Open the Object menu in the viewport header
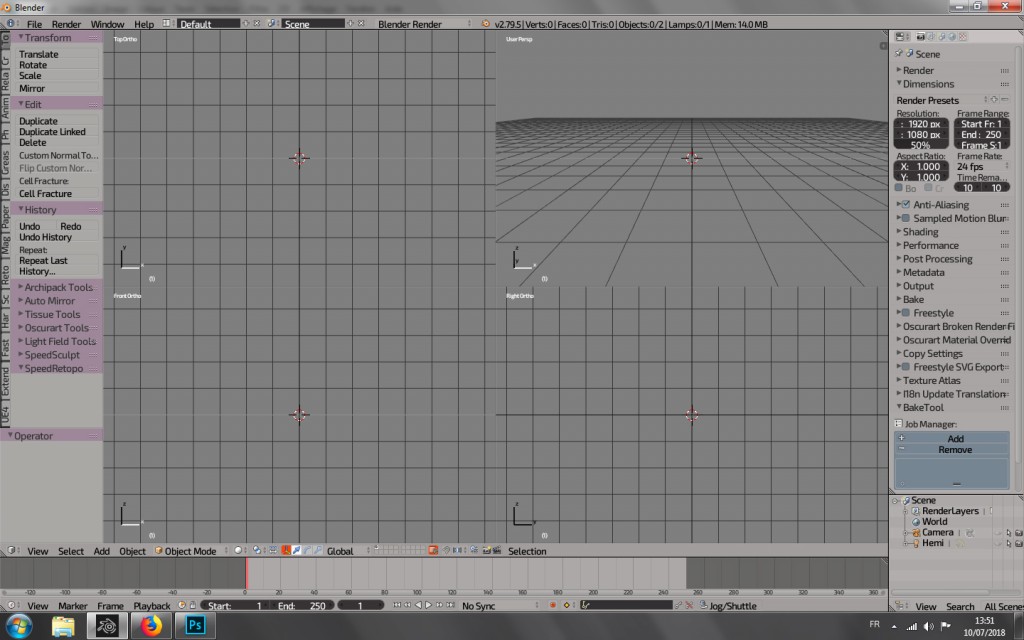 132,551
